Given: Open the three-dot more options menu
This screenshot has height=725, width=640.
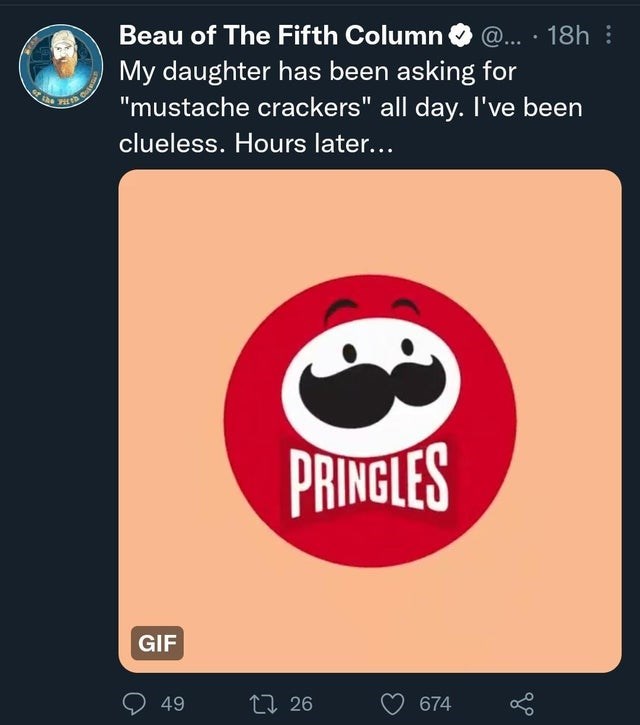Looking at the screenshot, I should 610,37.
